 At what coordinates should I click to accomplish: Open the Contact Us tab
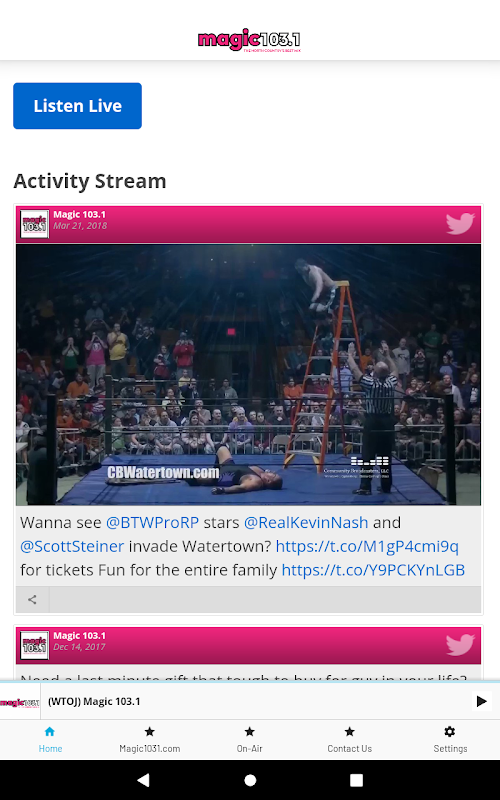349,740
